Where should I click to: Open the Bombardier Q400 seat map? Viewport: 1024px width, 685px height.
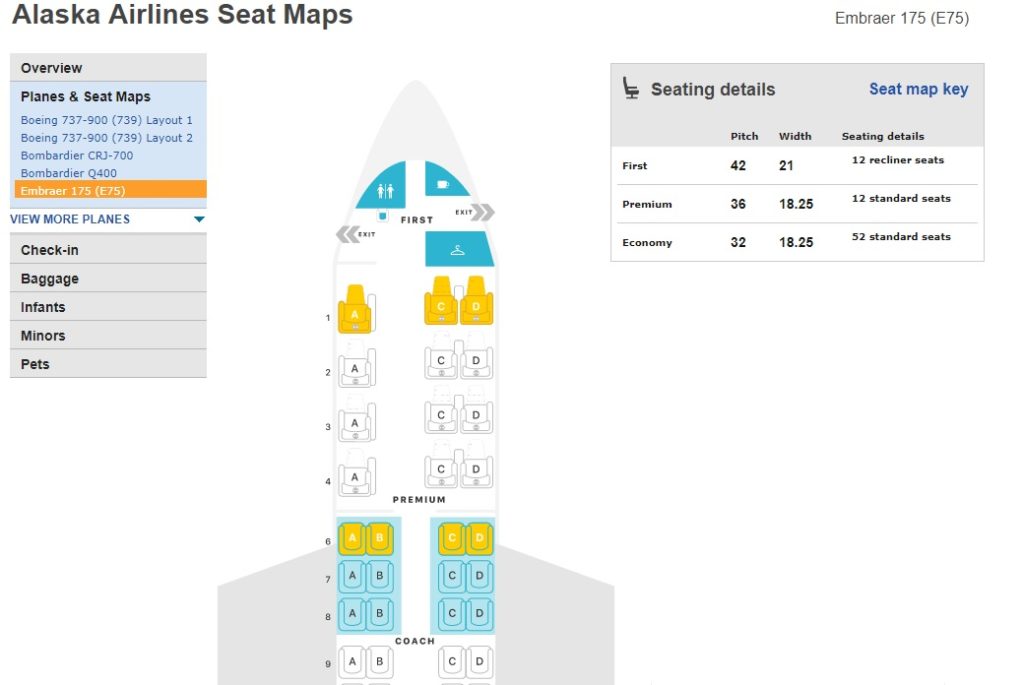point(68,173)
